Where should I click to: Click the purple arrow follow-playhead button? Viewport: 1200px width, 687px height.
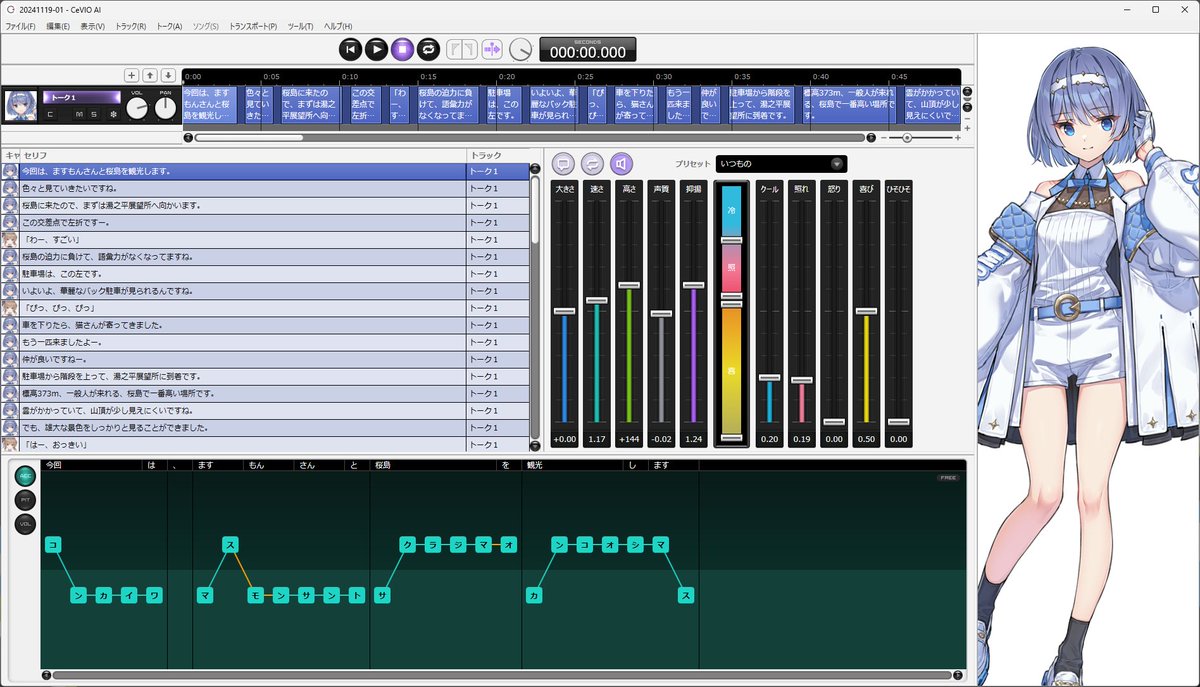pyautogui.click(x=492, y=48)
